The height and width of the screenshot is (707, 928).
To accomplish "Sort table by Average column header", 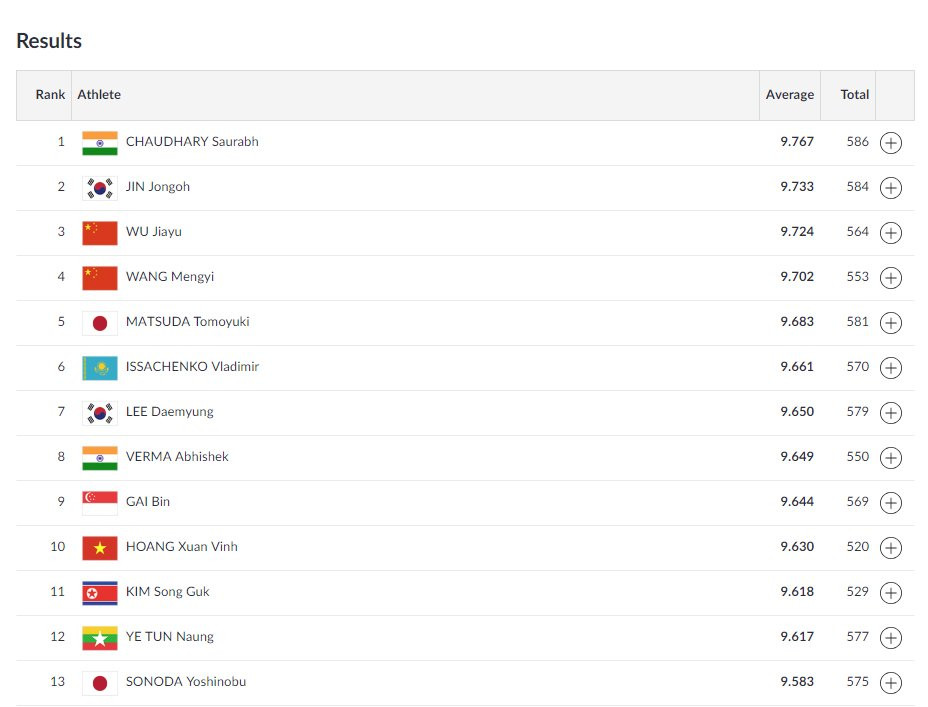I will (x=789, y=95).
